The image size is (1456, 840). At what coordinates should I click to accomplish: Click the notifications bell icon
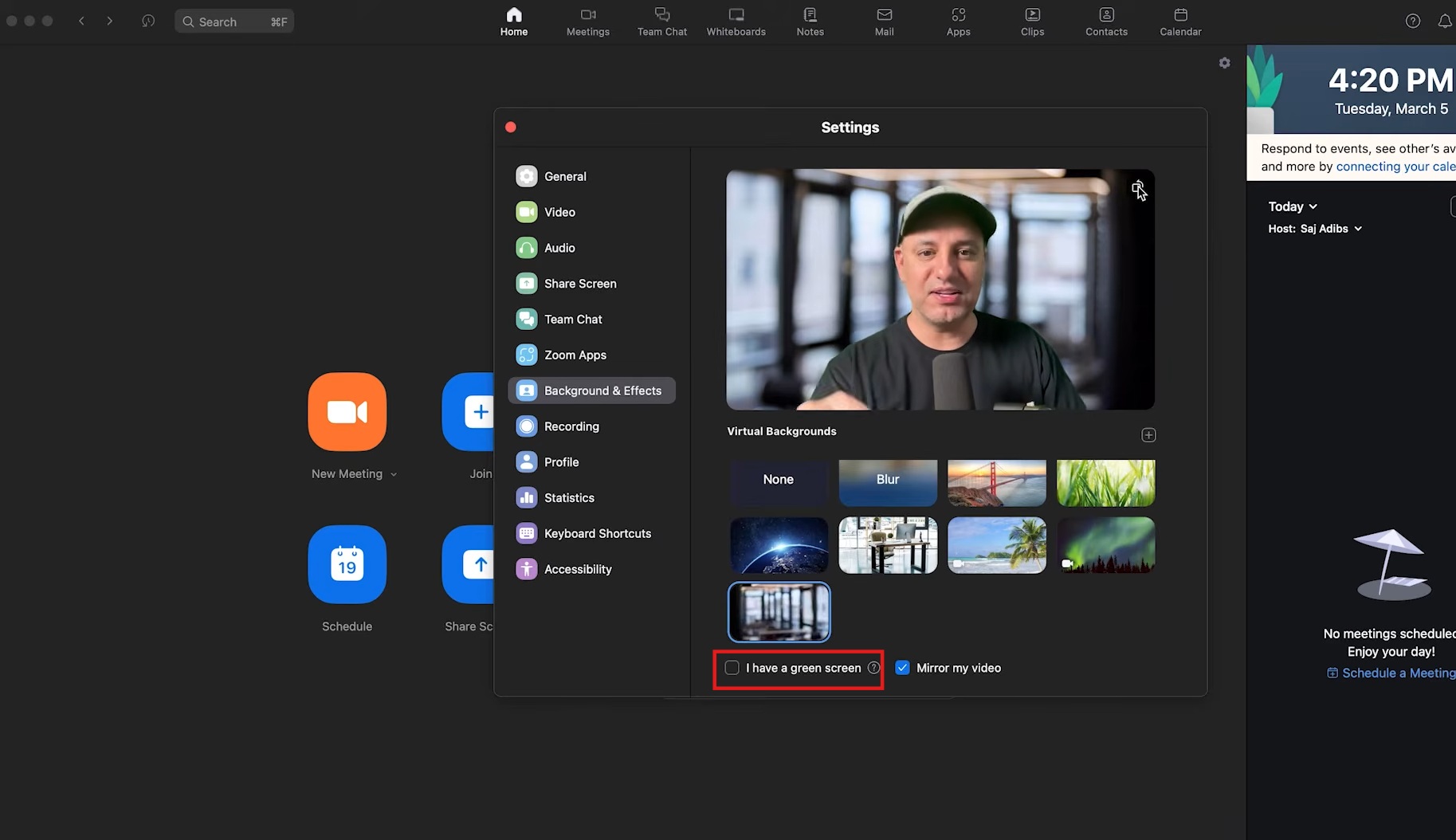pos(1445,22)
